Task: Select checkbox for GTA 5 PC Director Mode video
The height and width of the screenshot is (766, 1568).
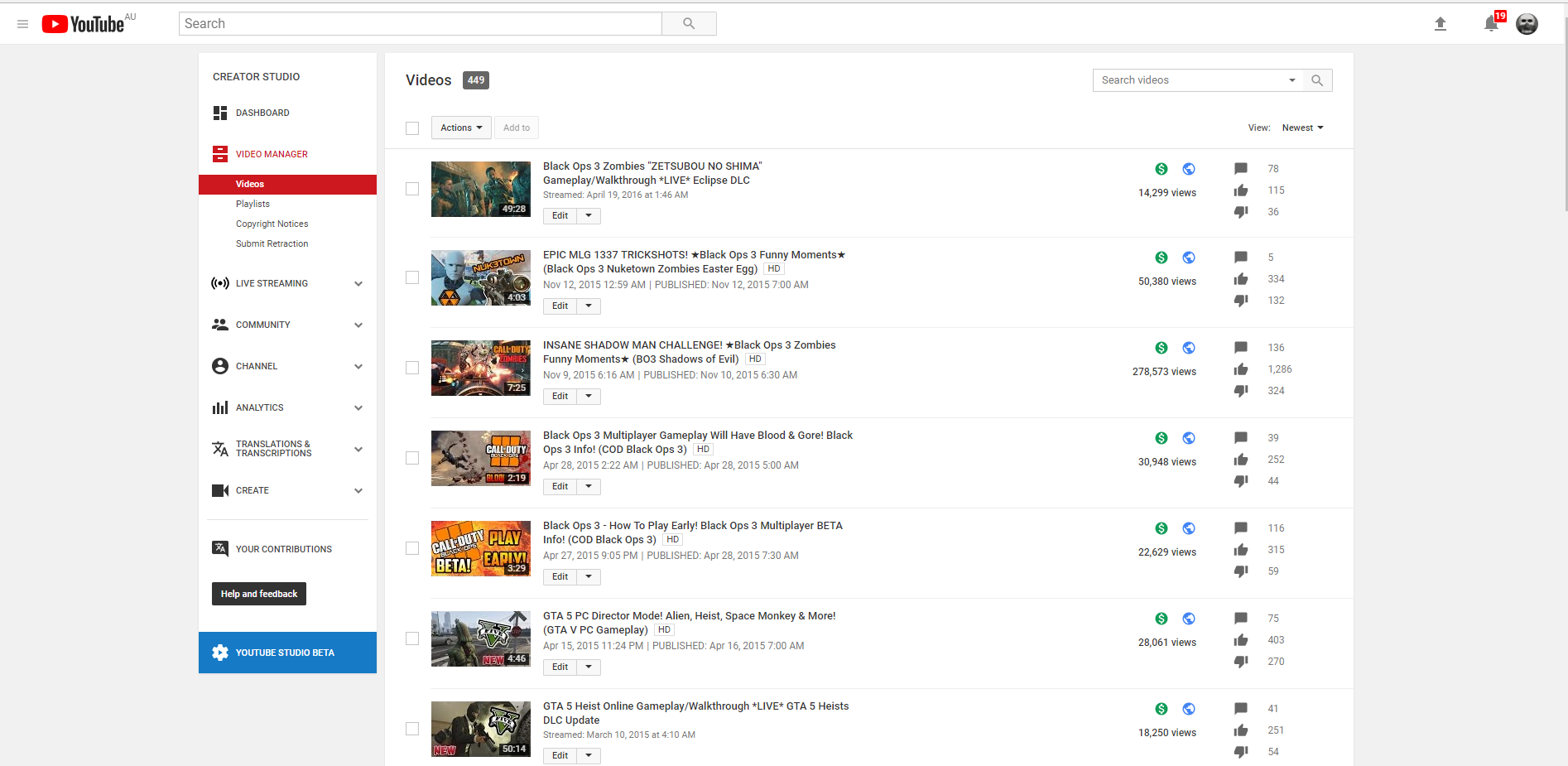Action: pos(412,638)
